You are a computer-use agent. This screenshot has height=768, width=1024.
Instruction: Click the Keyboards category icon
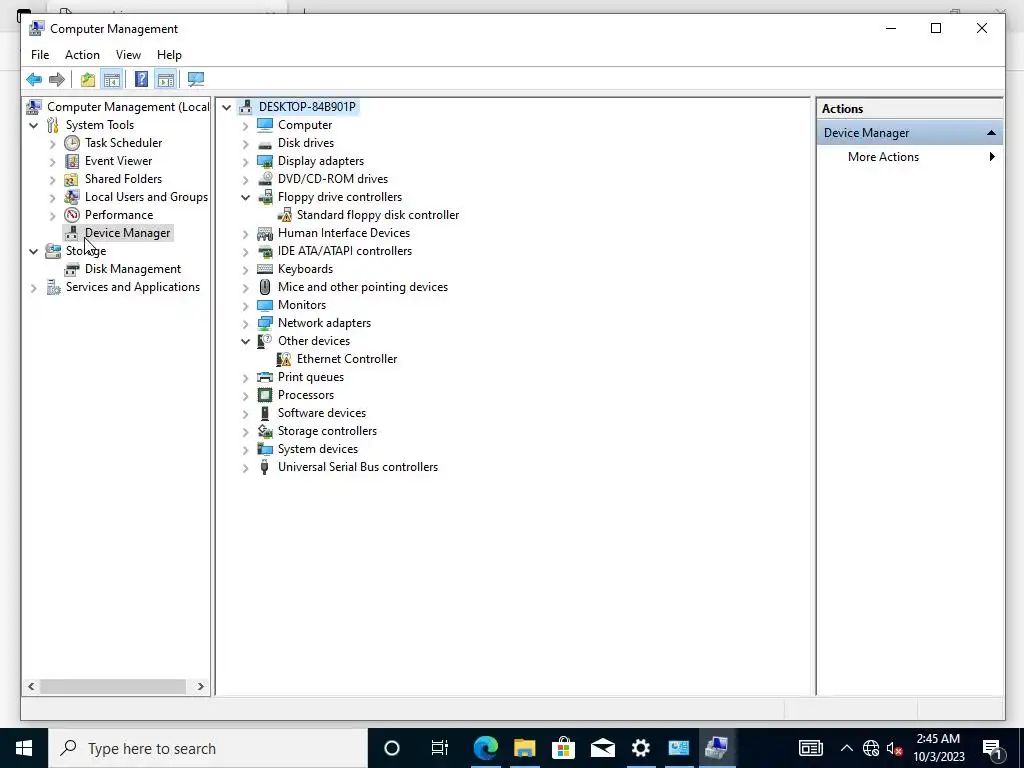coord(264,269)
